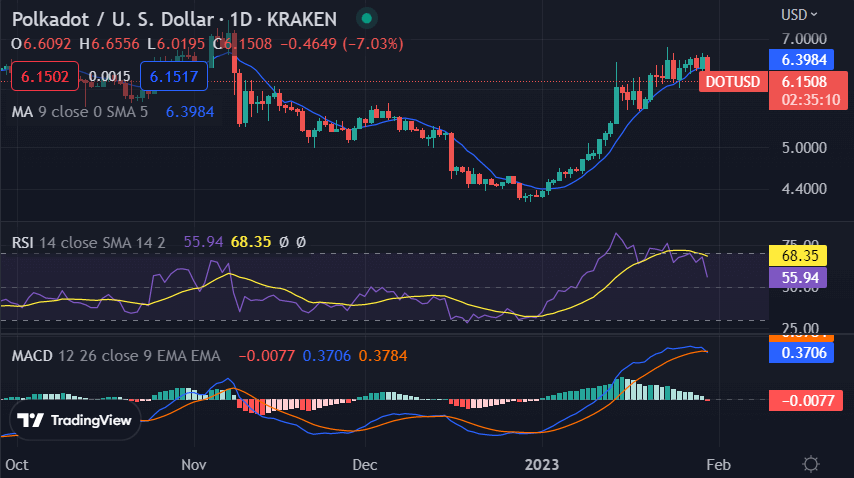Click the 0.0015 spread value

109,77
